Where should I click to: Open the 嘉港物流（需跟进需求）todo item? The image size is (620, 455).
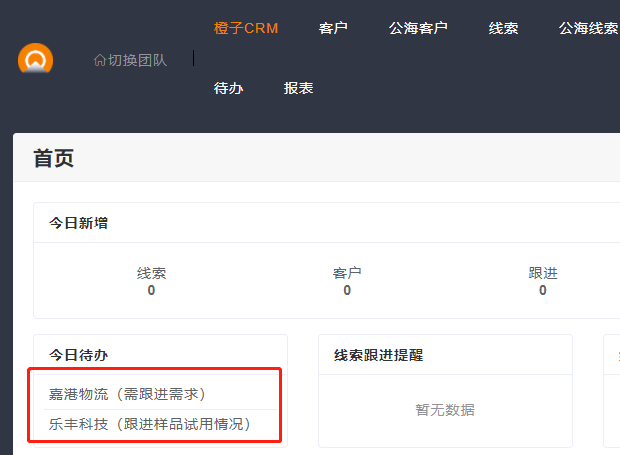[x=127, y=394]
